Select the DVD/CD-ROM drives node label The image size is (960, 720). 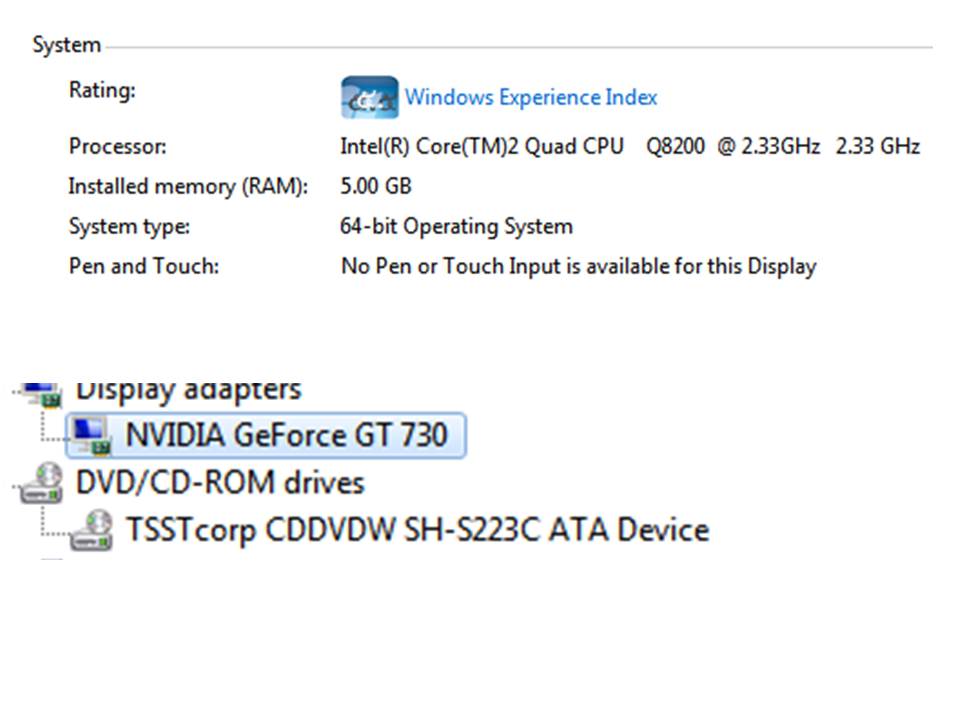coord(220,482)
